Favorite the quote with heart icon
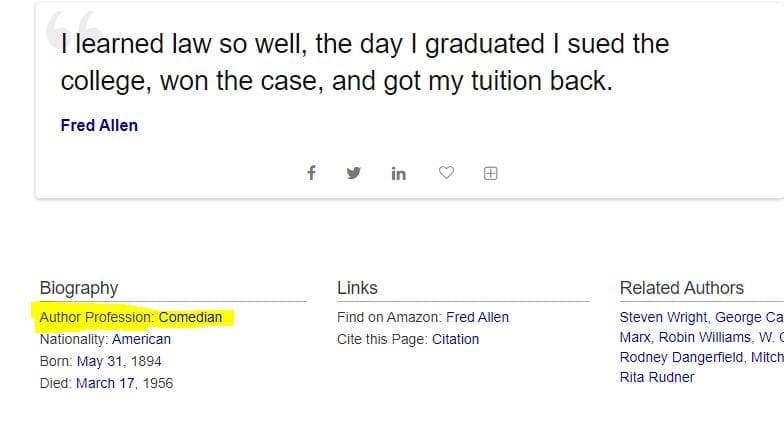Viewport: 784px width, 427px height. pos(447,173)
